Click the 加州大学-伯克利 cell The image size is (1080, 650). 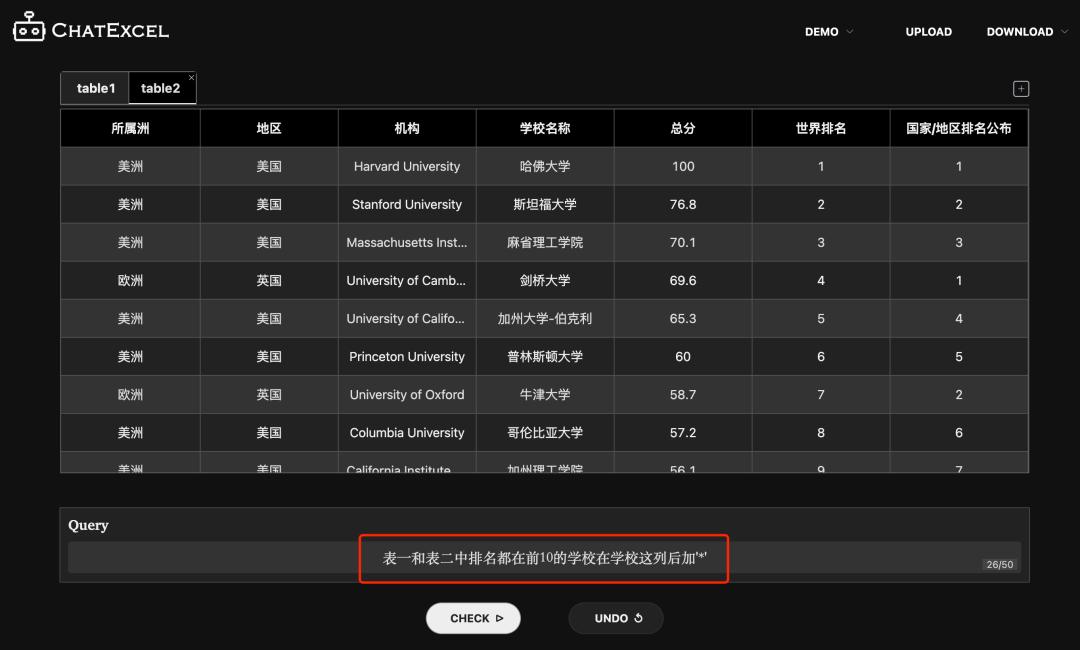pos(545,319)
